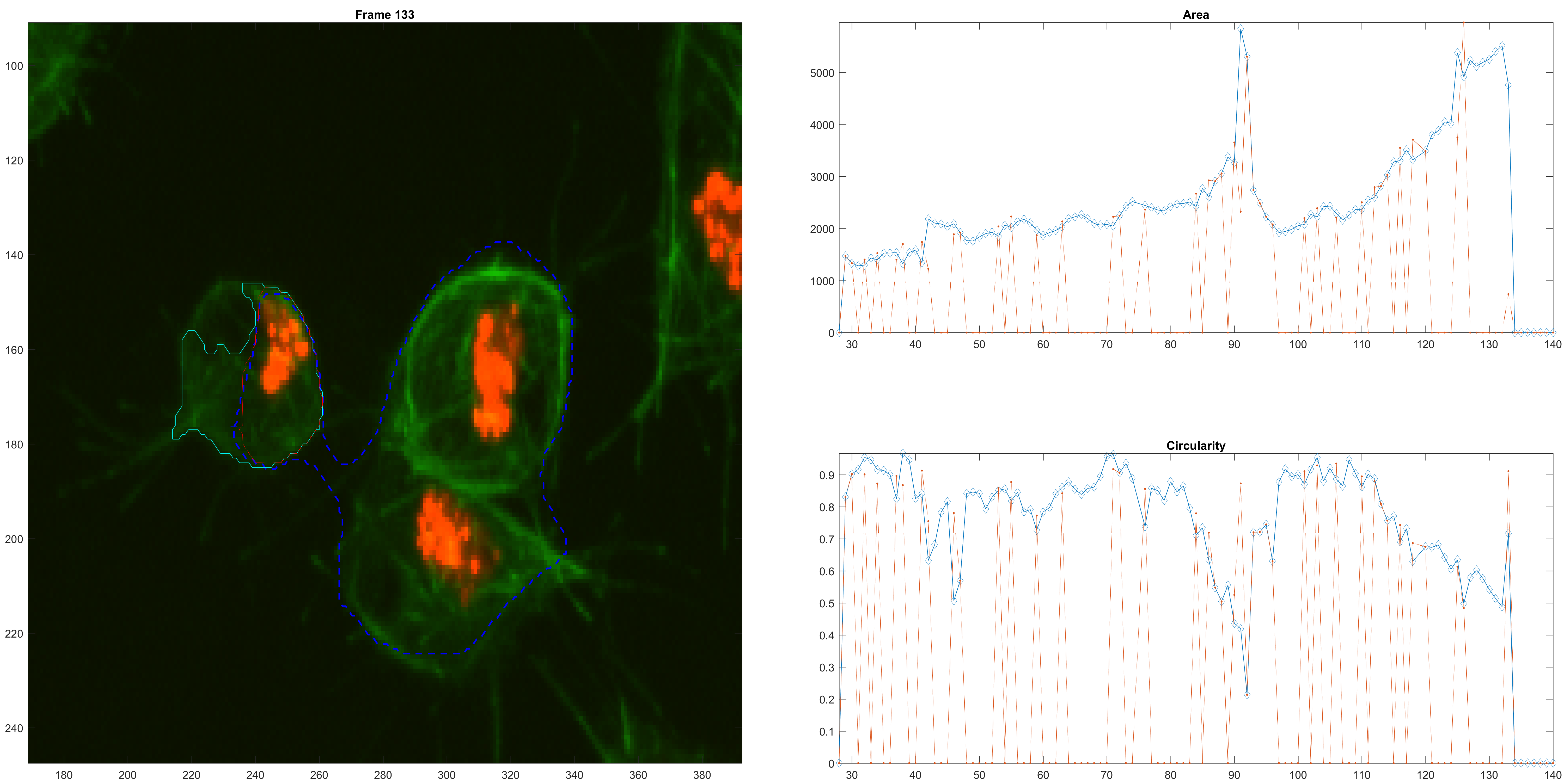Click the 4000 tick on Area y-axis
Image resolution: width=1564 pixels, height=784 pixels.
822,125
